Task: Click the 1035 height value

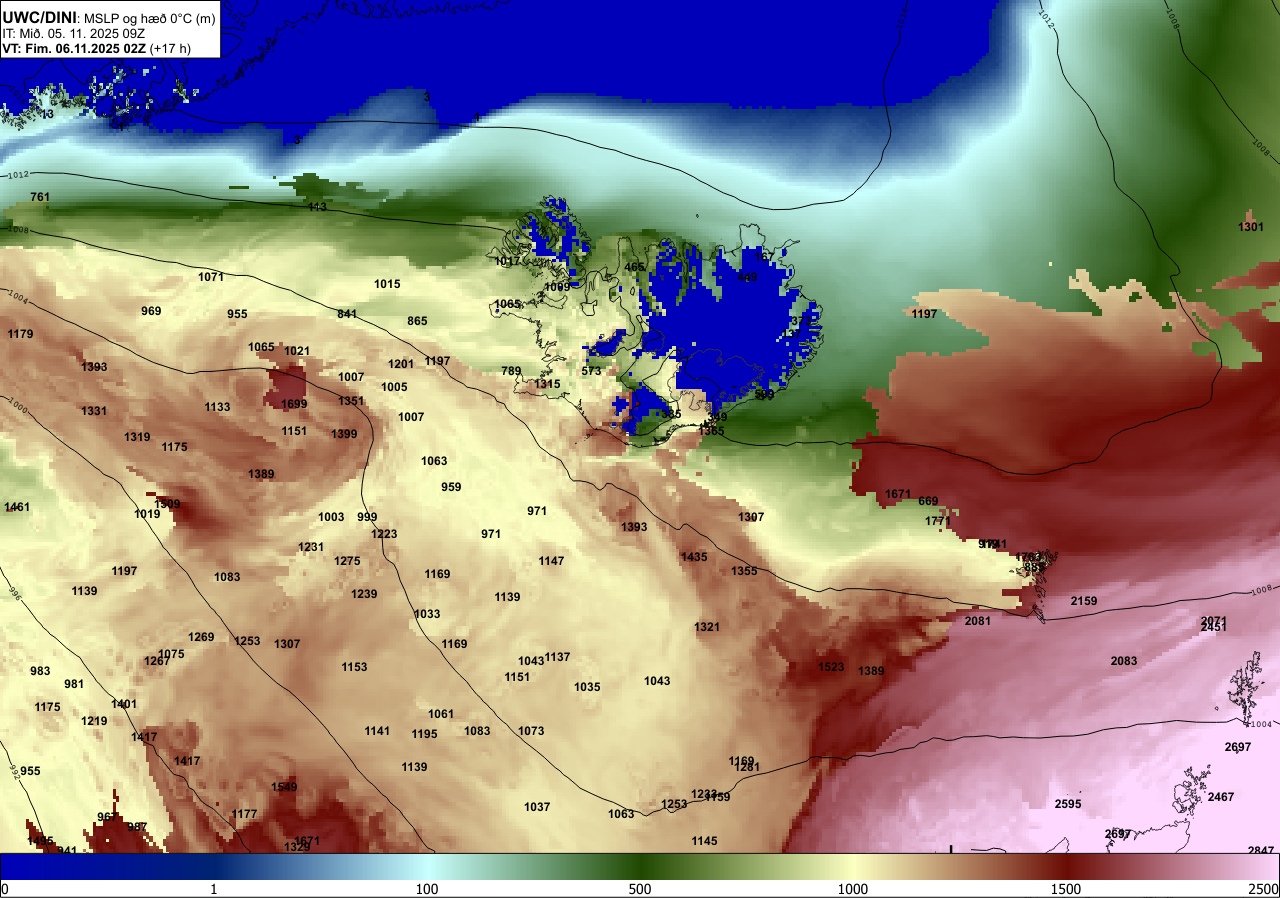Action: (587, 687)
